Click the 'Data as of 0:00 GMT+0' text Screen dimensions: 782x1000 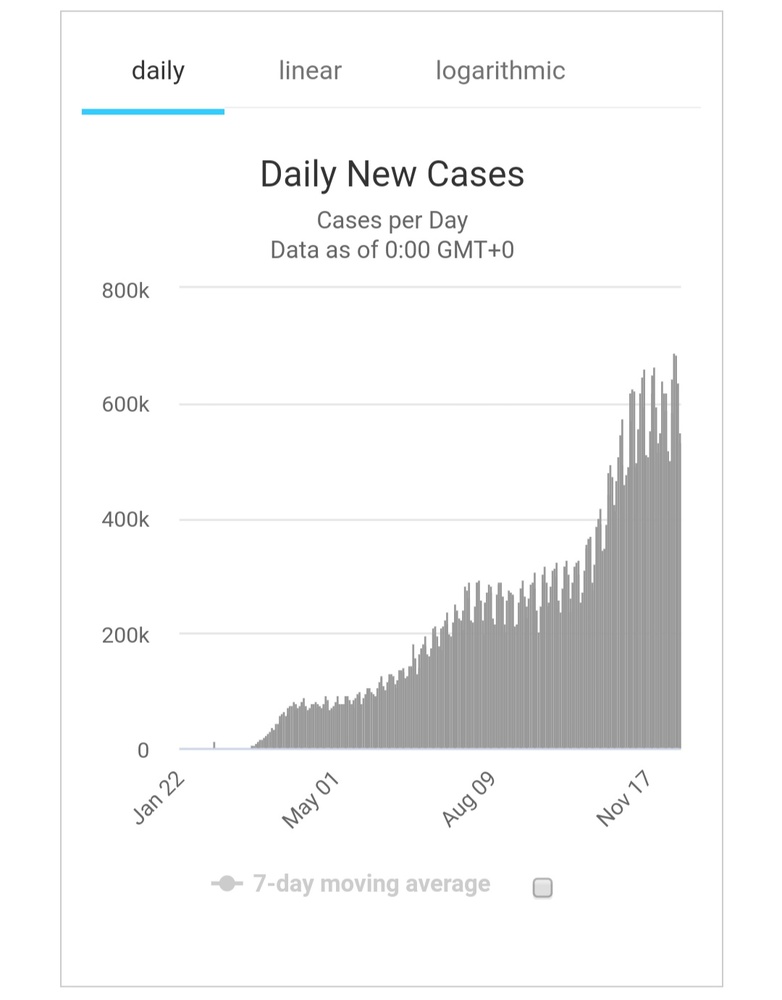391,250
